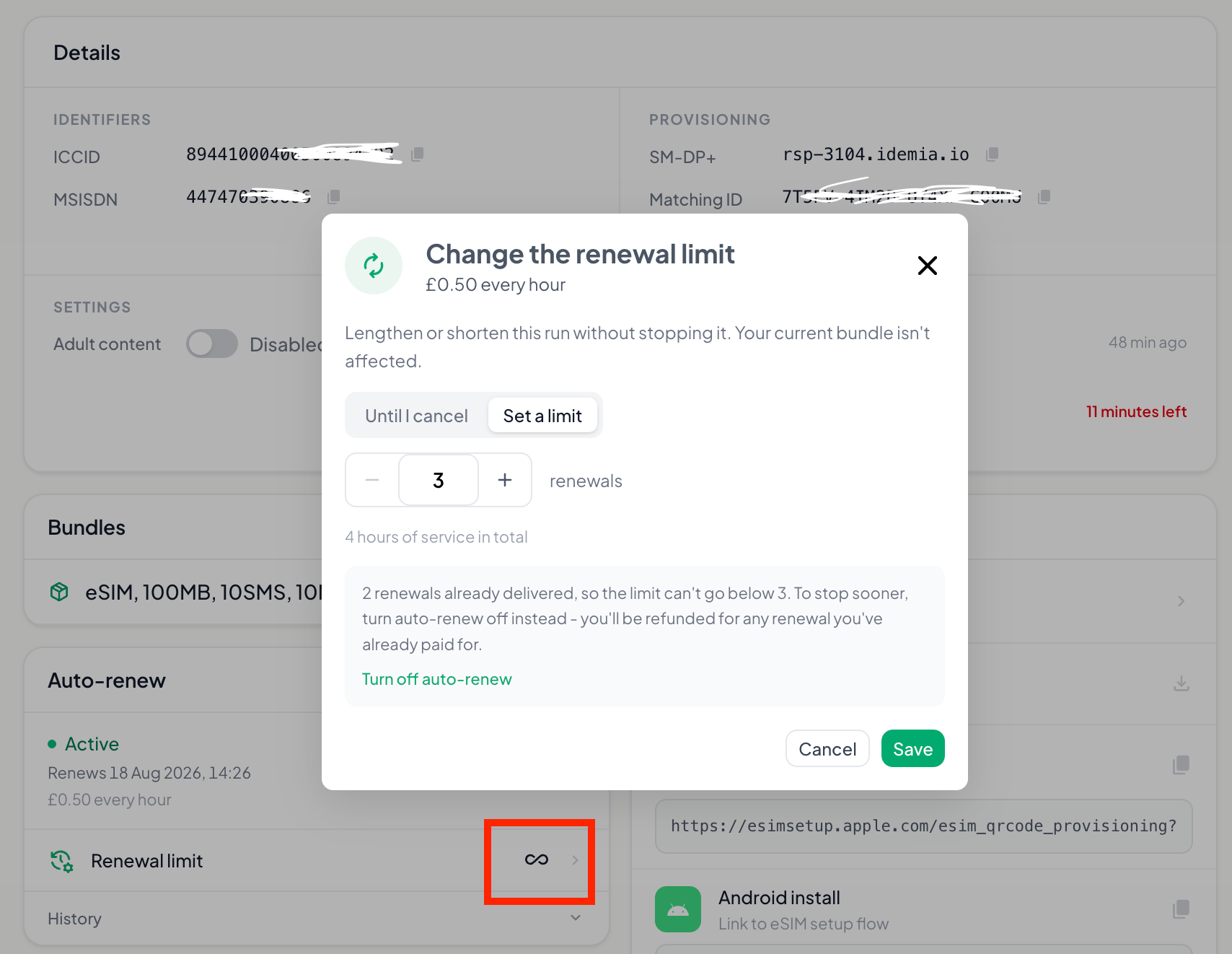Click the renewals number field

439,480
